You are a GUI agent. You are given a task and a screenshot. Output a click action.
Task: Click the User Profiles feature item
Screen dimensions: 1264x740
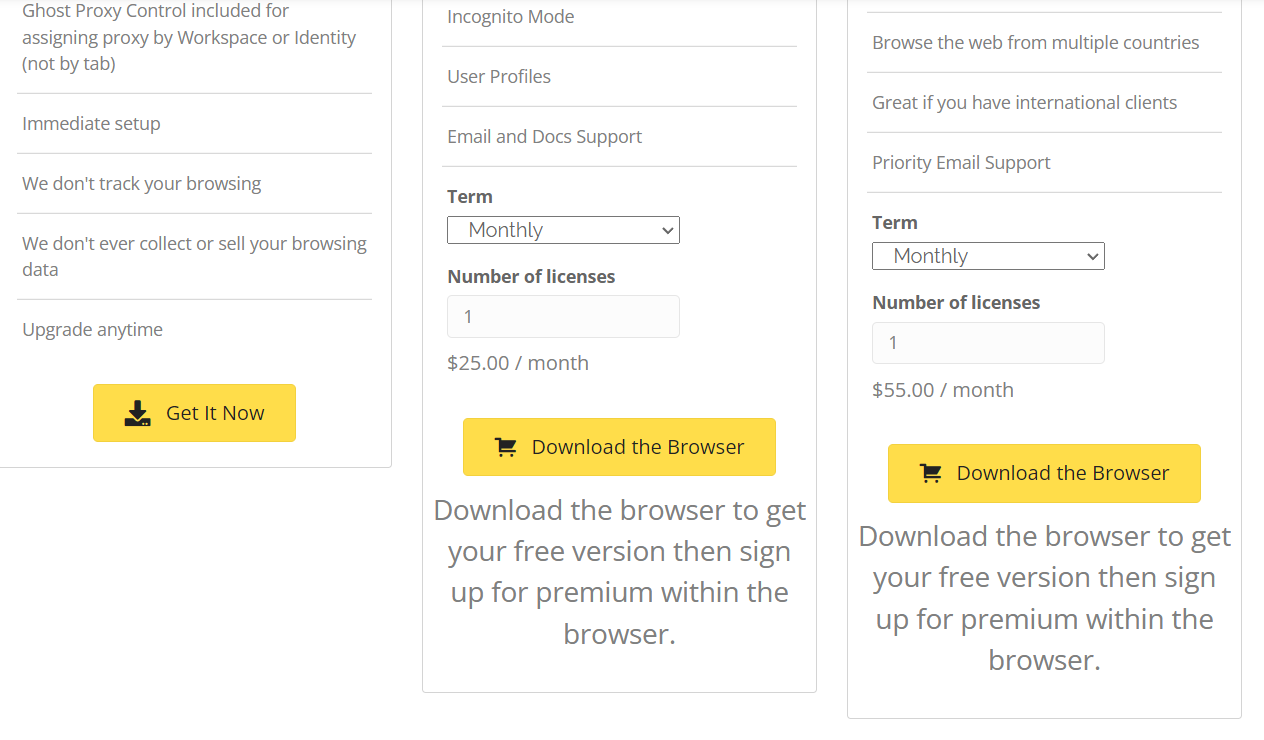[498, 76]
